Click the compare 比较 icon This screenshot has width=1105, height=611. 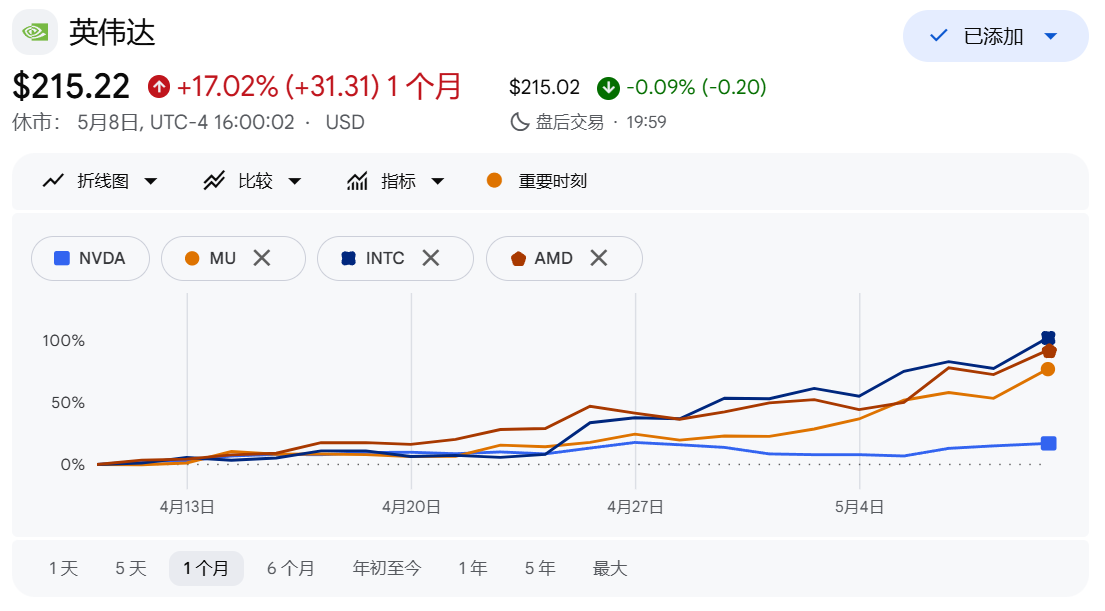214,181
